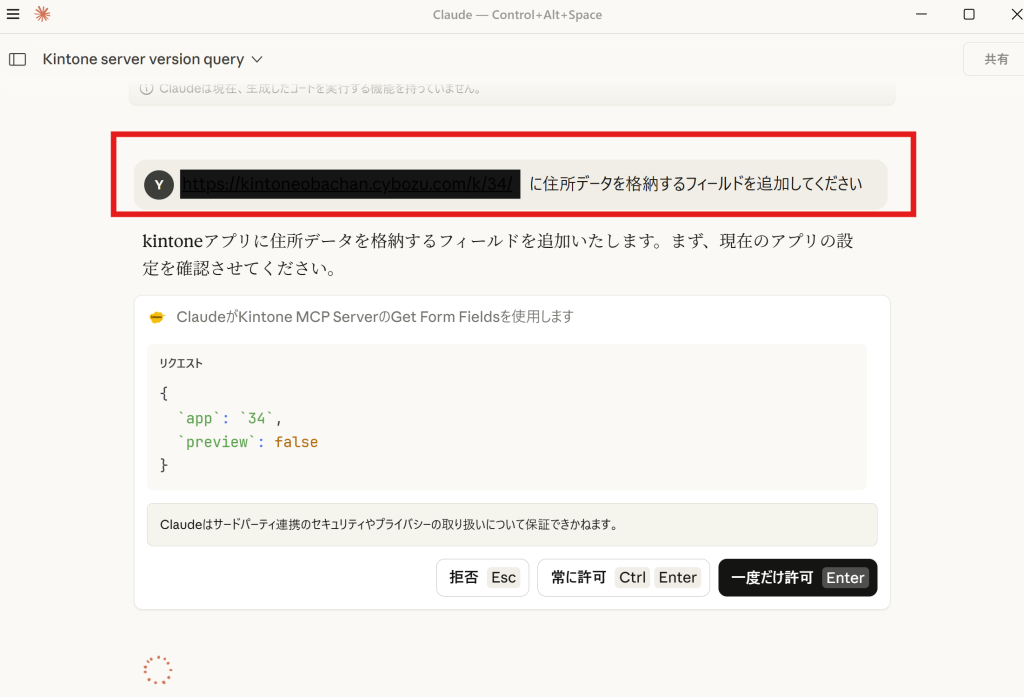Viewport: 1024px width, 697px height.
Task: Click the 拒否 Esc deny button
Action: [483, 577]
